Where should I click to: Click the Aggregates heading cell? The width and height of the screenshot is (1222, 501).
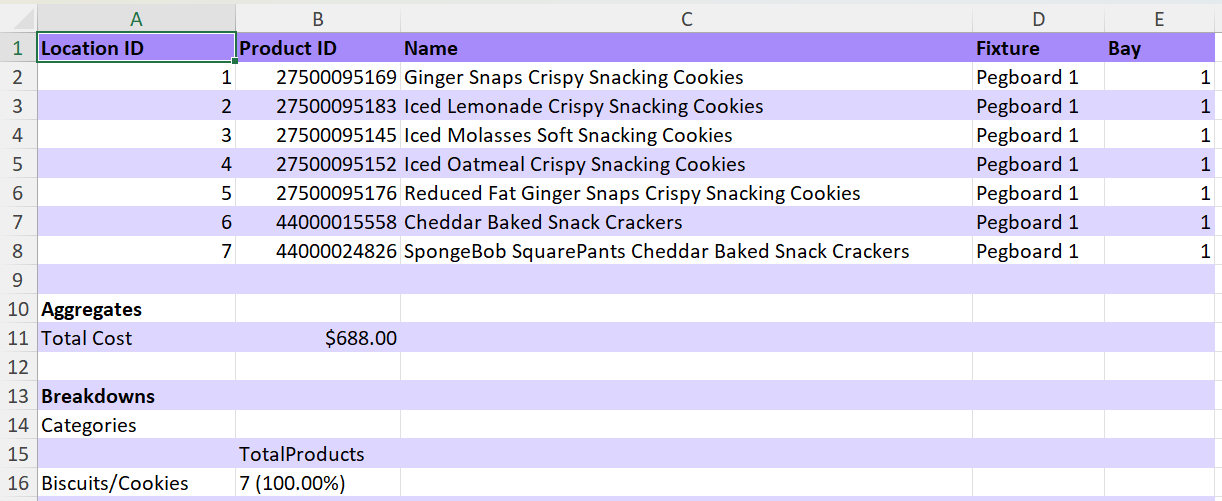coord(136,309)
